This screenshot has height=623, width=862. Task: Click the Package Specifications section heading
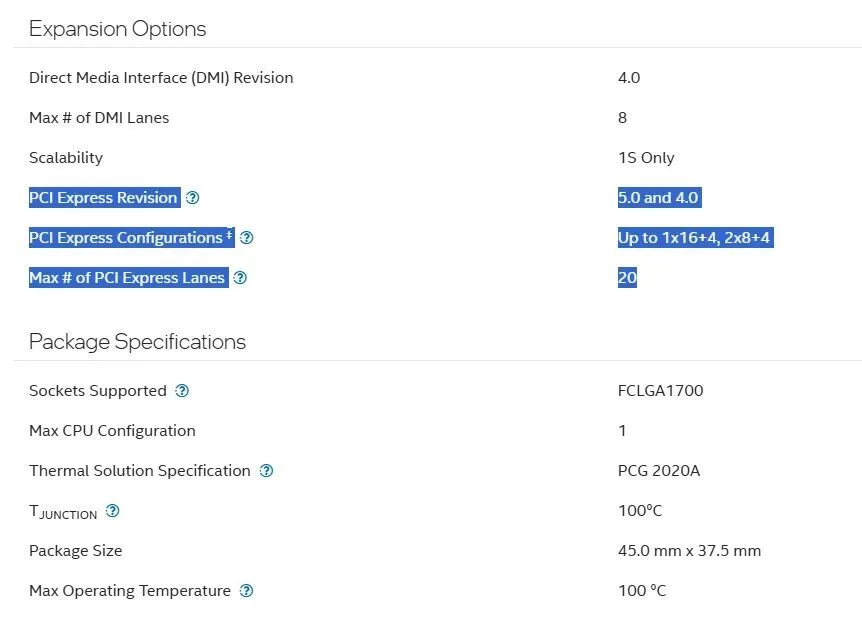point(137,342)
